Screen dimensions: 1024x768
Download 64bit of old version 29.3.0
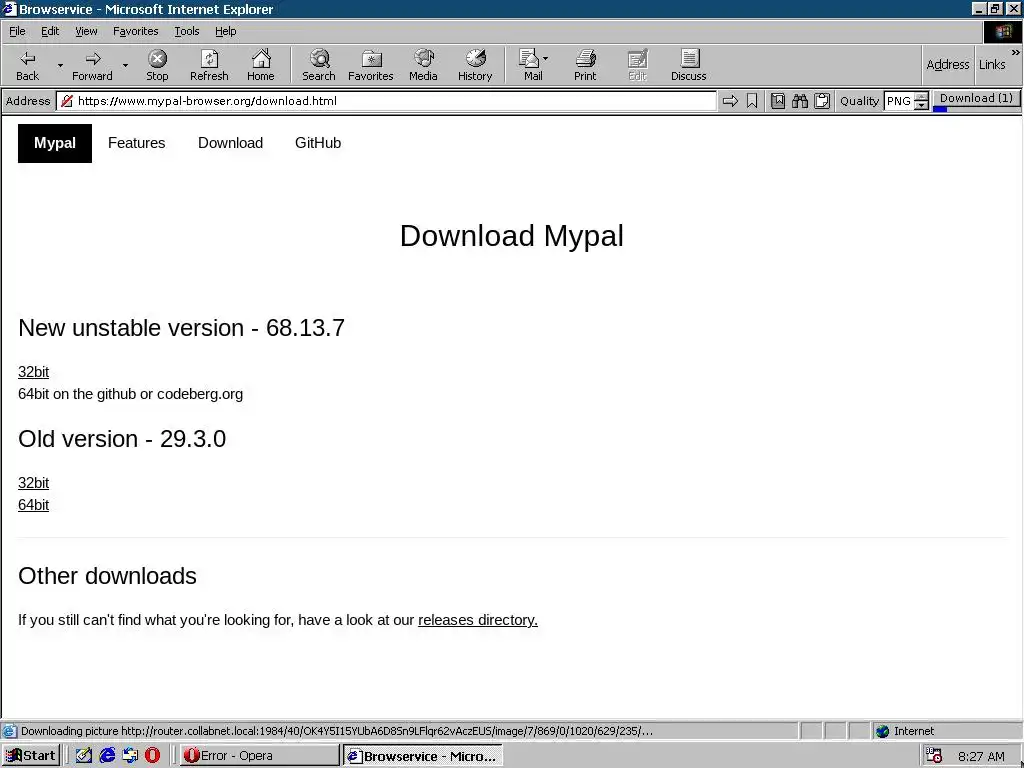coord(33,505)
